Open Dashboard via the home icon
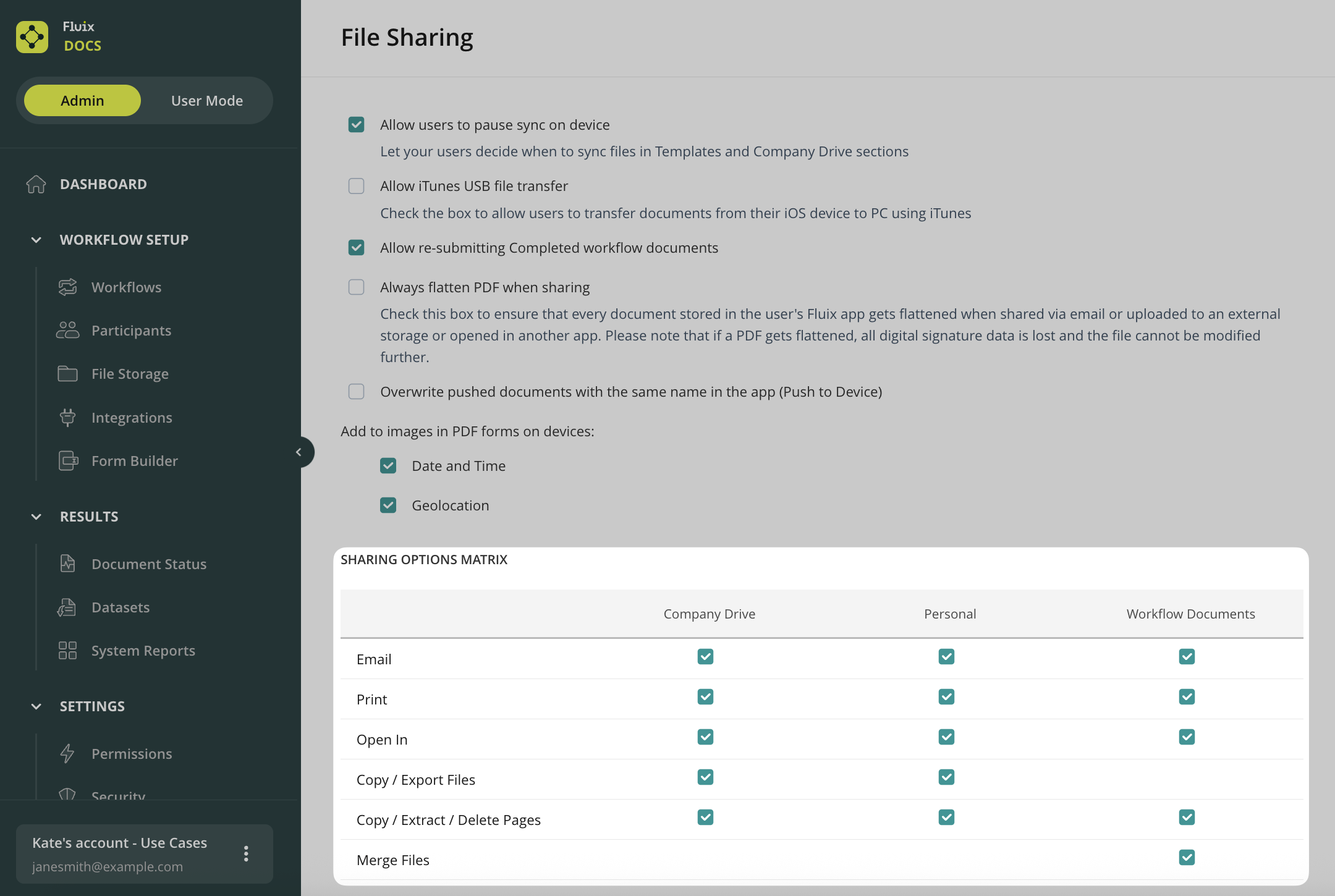Screen dimensions: 1335x896 coord(36,184)
